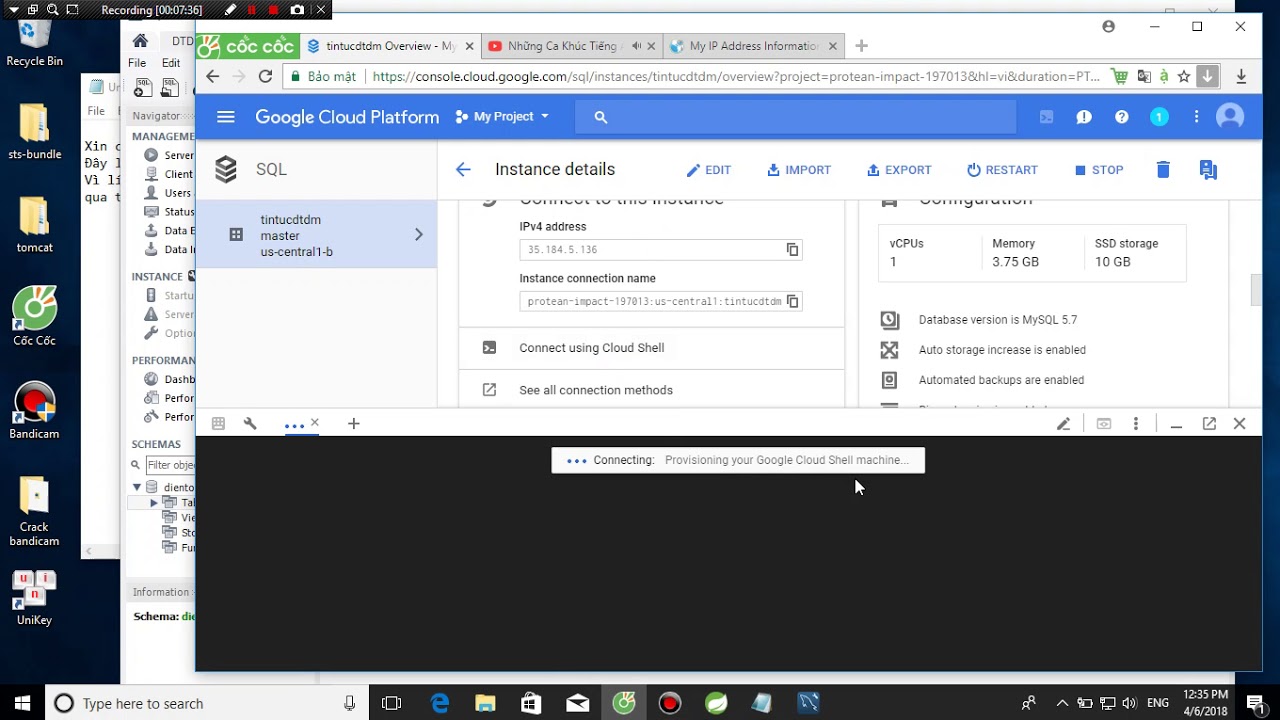
Task: Open the help question mark icon
Action: point(1122,117)
